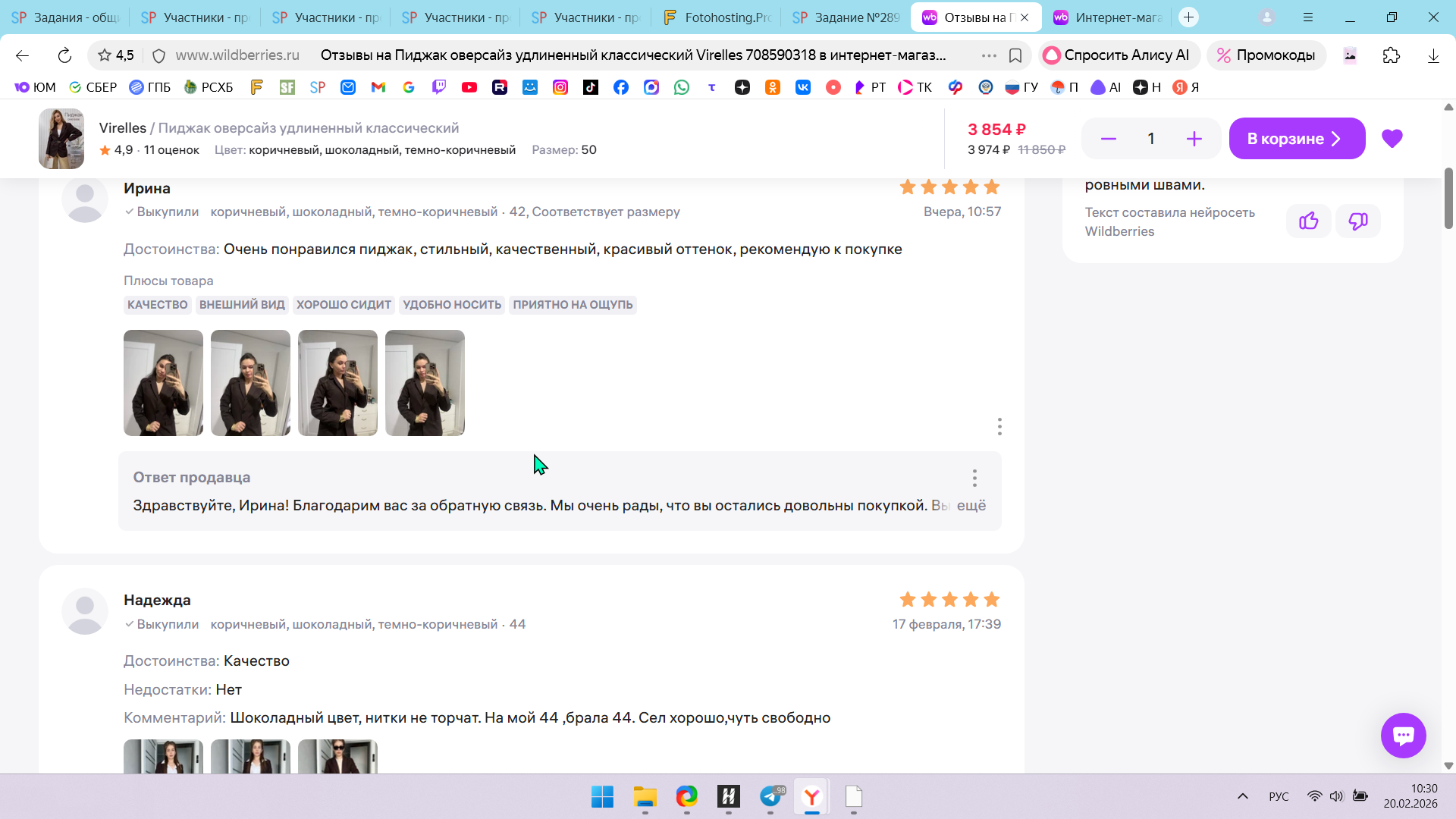
Task: Open the Telegram taskbar icon
Action: [x=770, y=796]
